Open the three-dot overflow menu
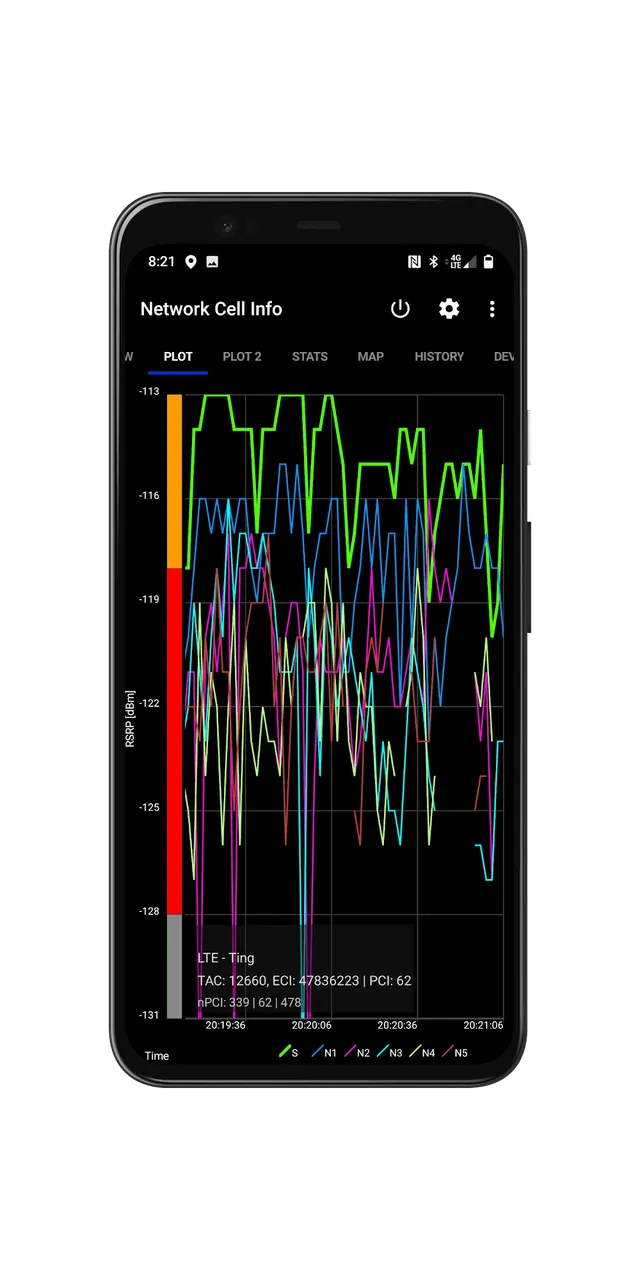The image size is (640, 1280). pyautogui.click(x=492, y=309)
